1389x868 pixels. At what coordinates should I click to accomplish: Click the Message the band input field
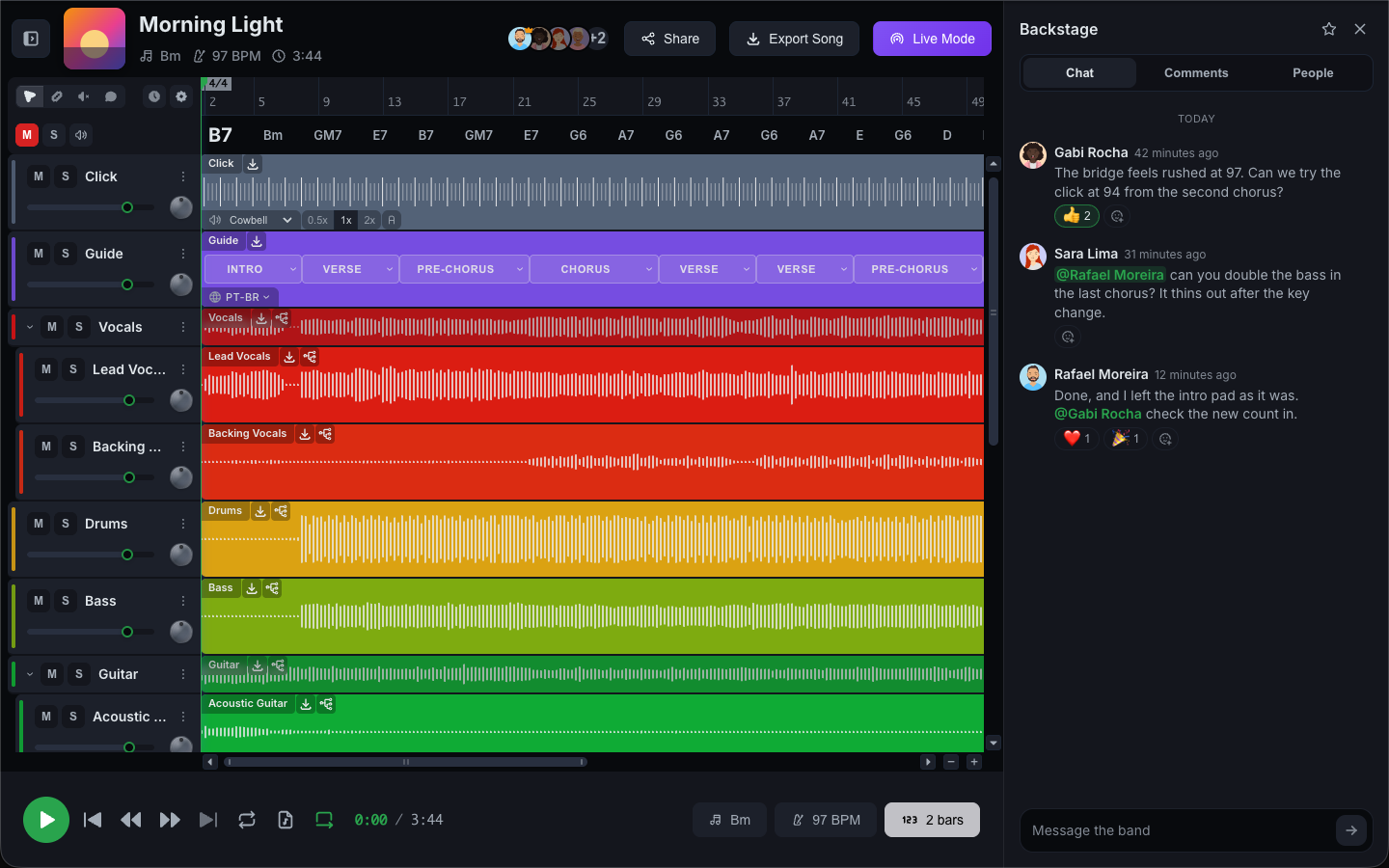(x=1179, y=830)
